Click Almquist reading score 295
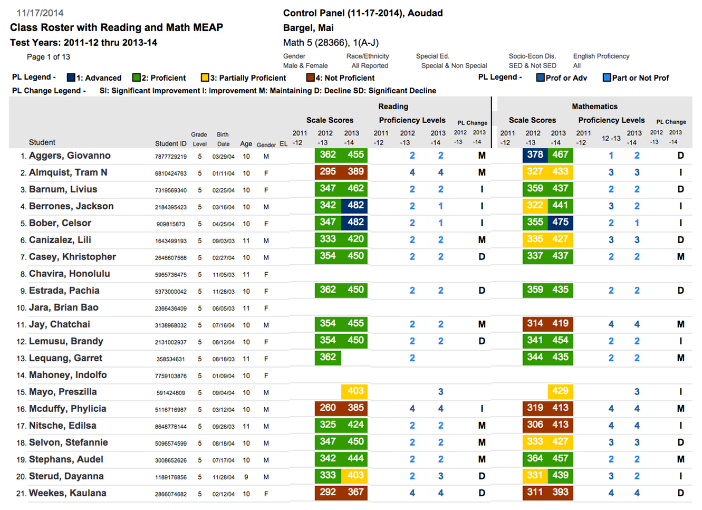The height and width of the screenshot is (510, 702). (x=328, y=172)
